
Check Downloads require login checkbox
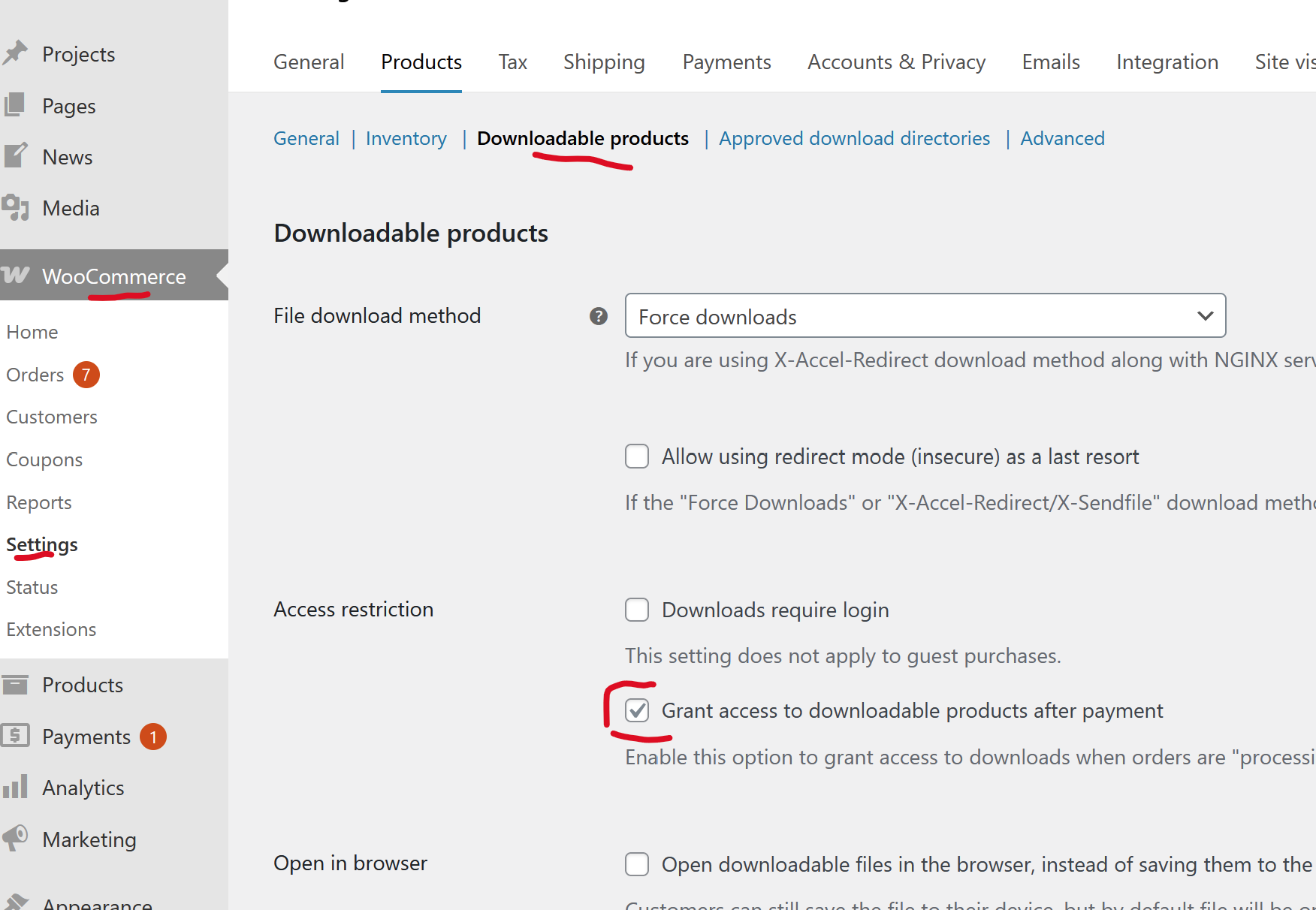point(637,610)
